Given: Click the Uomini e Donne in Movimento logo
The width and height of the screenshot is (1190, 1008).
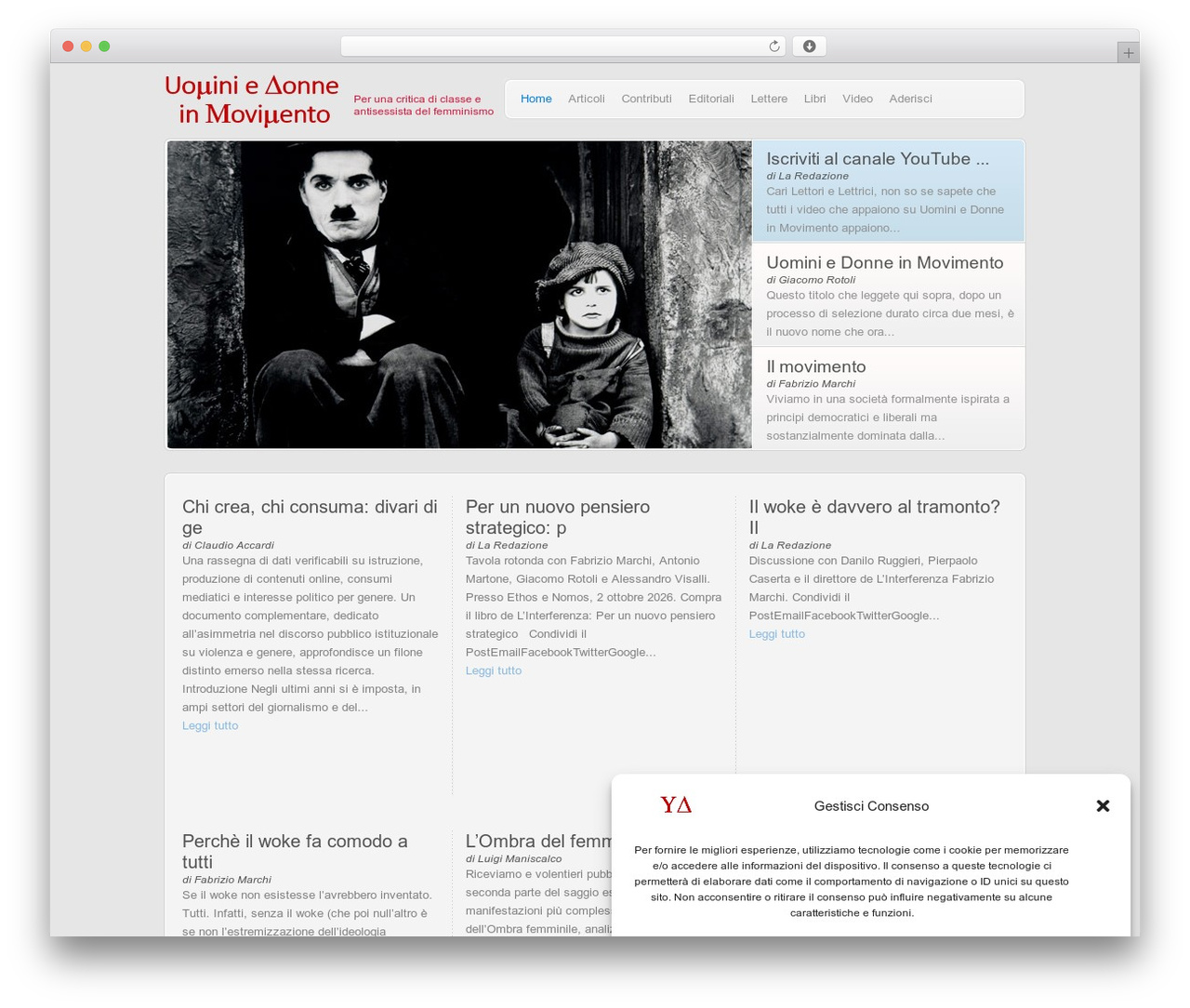Looking at the screenshot, I should (252, 99).
